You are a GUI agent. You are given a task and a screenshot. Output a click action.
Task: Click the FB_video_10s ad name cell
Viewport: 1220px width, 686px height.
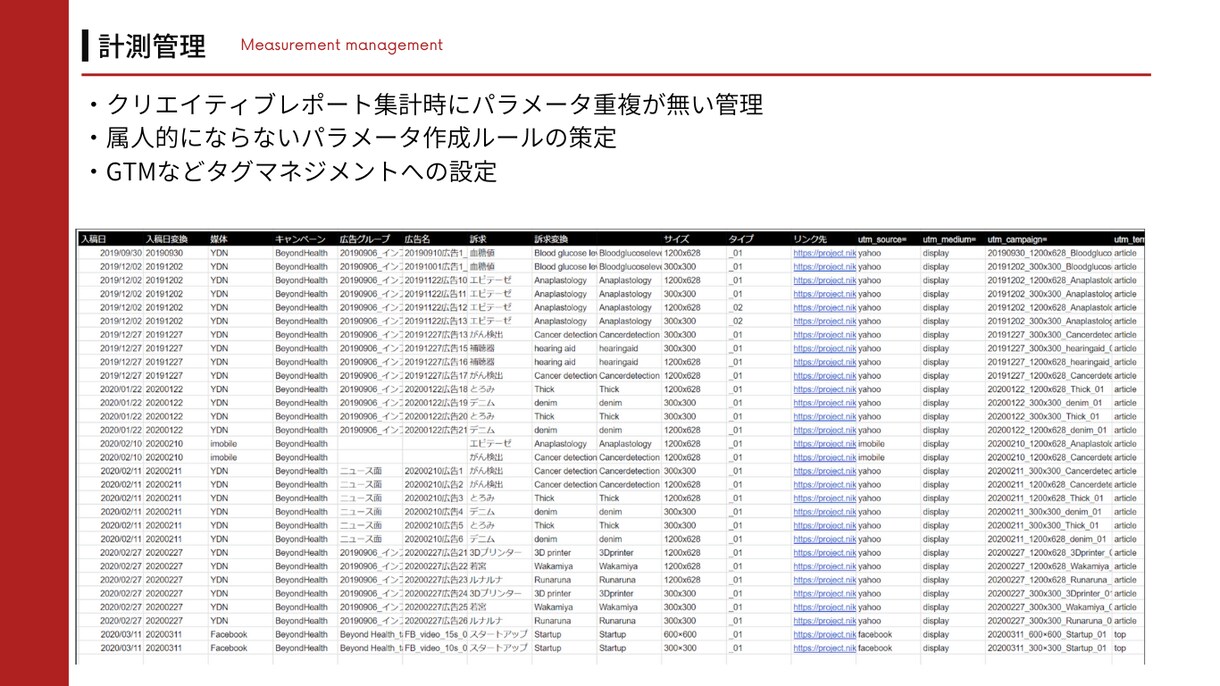point(436,648)
